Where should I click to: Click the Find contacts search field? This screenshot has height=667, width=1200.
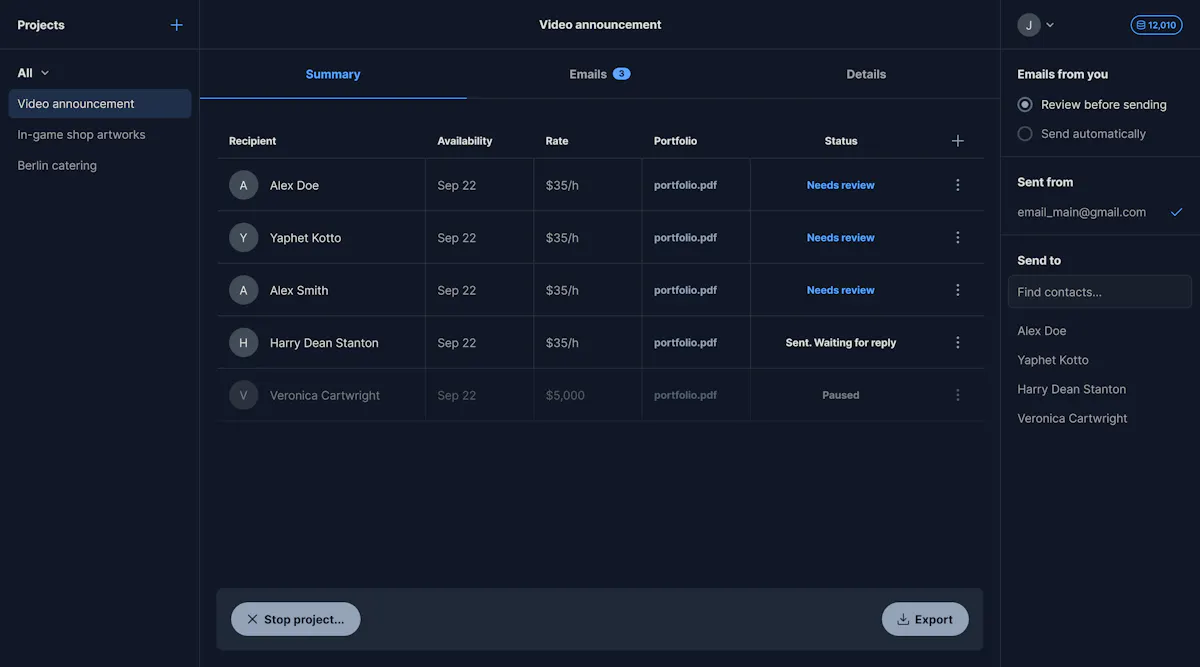click(1100, 292)
